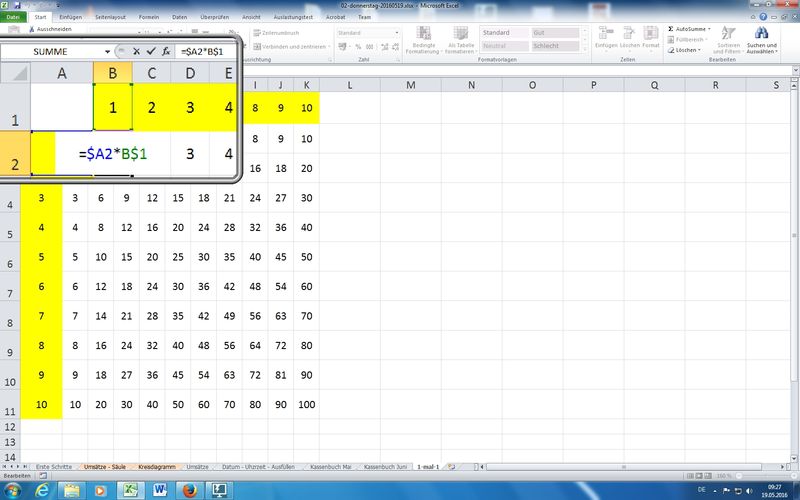
Task: Launch Internet Explorer from the taskbar
Action: pyautogui.click(x=43, y=490)
